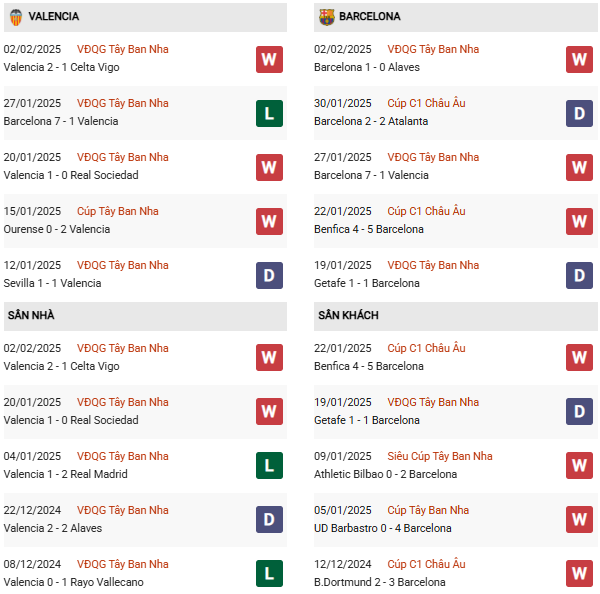Viewport: 600px width, 594px height.
Task: Click D badge for Valencia 2-2 Alaves
Action: click(269, 520)
